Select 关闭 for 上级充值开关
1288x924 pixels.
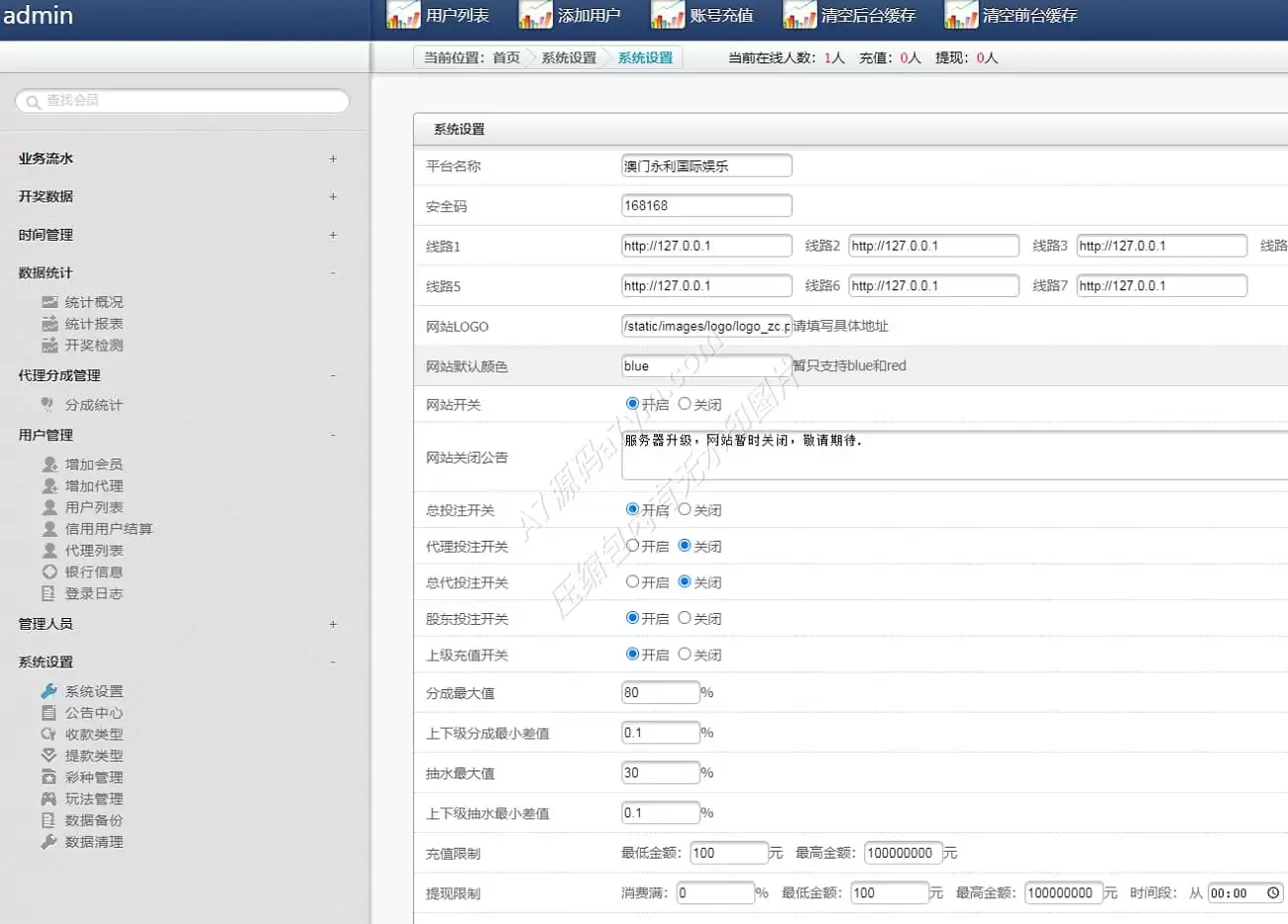pos(685,655)
